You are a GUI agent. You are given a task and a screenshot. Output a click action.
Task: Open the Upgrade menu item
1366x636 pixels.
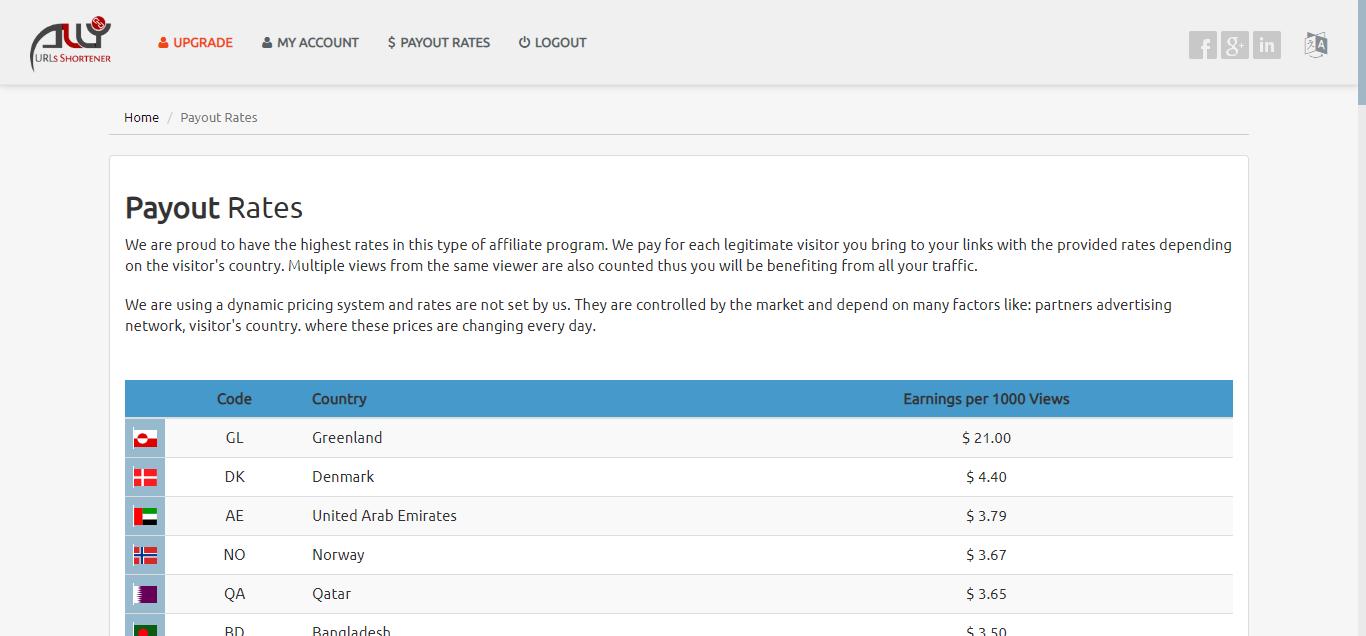[195, 43]
